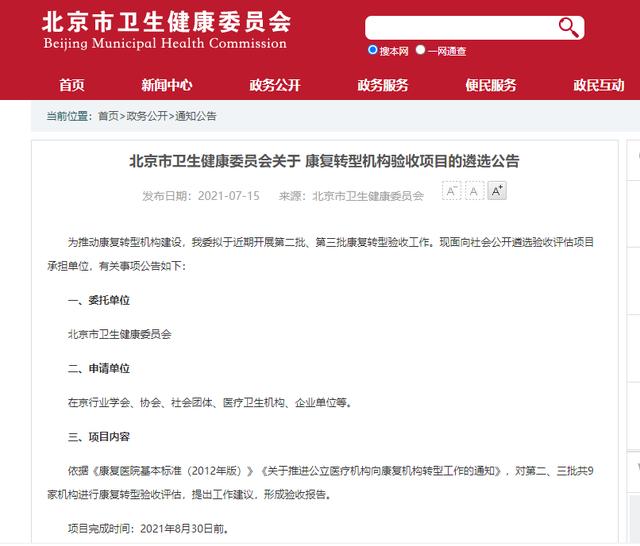Go to 政务公开 in the breadcrumb
Screen dimensions: 640x546
(147, 116)
